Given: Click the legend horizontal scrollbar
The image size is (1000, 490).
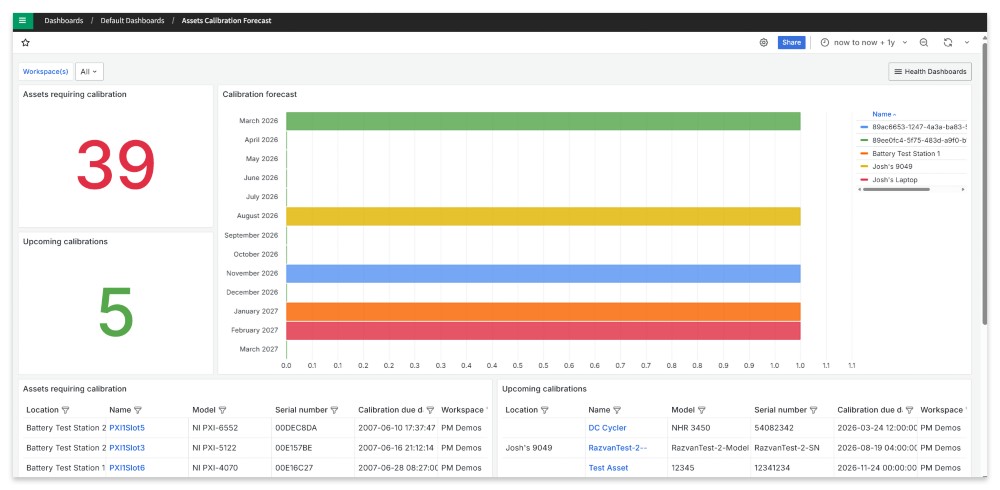Looking at the screenshot, I should point(896,189).
